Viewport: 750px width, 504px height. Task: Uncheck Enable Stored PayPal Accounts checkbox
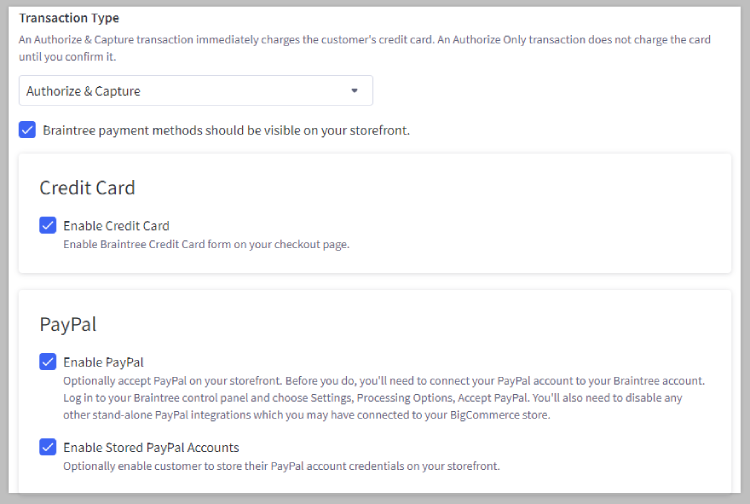pyautogui.click(x=47, y=447)
